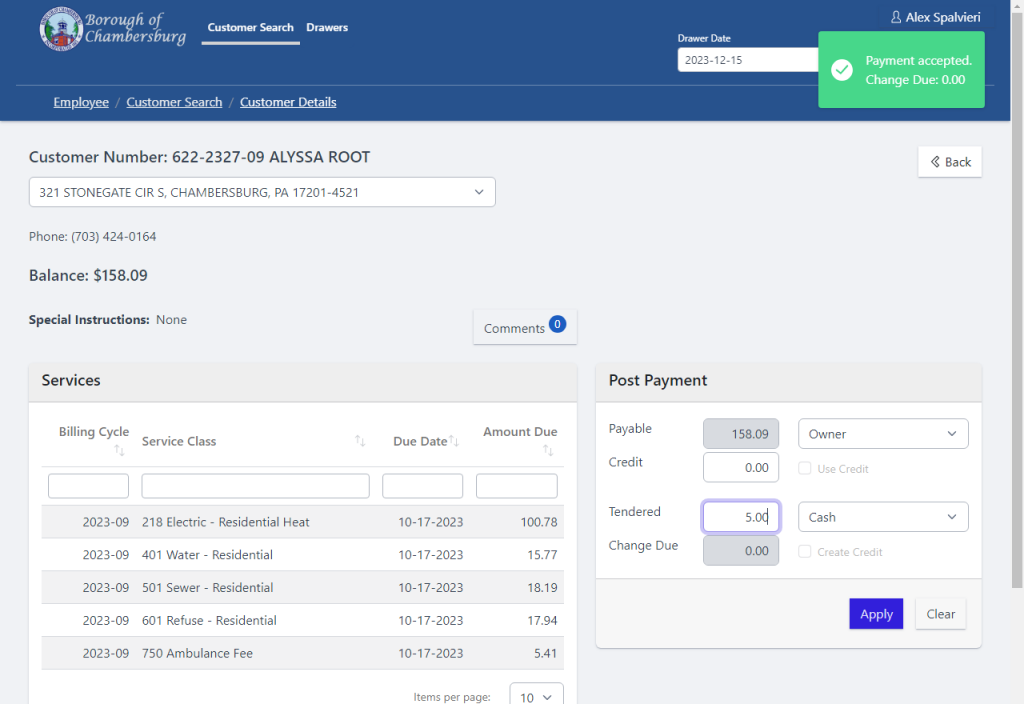Select Customer Search in the navigation bar
The image size is (1024, 704).
(250, 28)
